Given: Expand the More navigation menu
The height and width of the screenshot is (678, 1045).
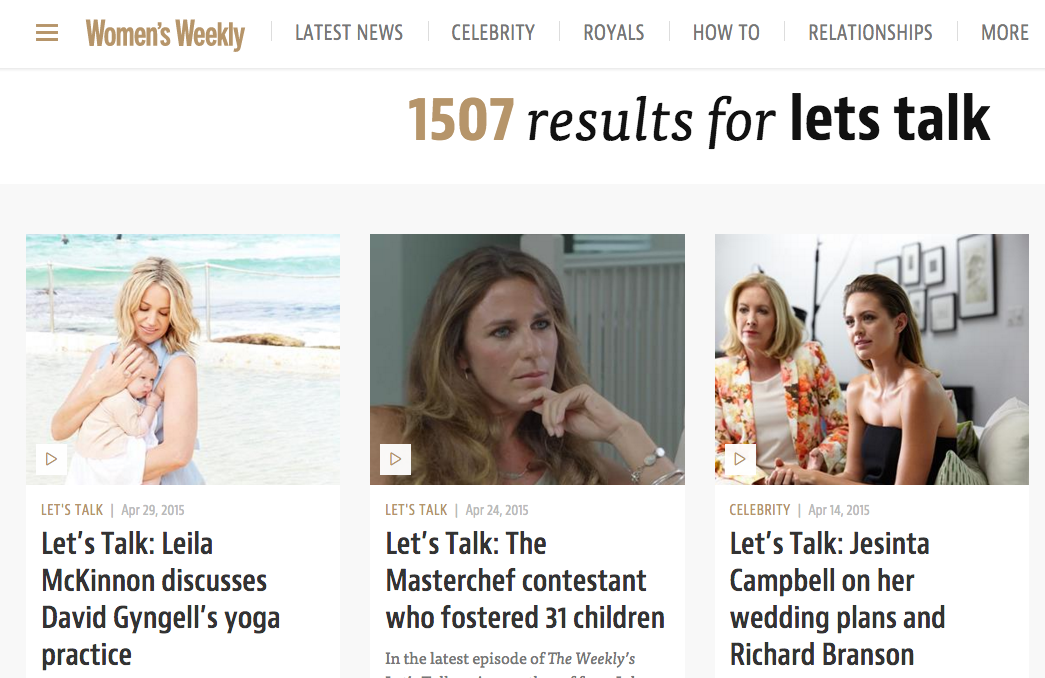Looking at the screenshot, I should coord(1005,33).
